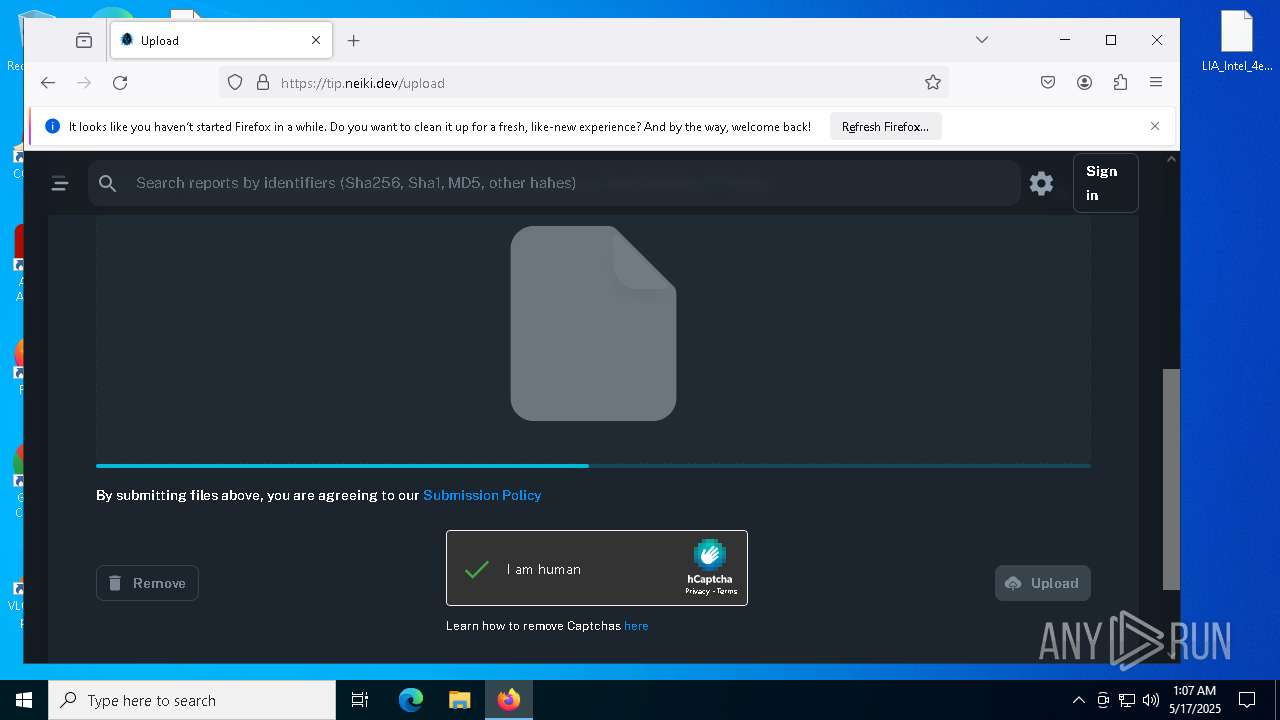Click the uploaded file placeholder thumbnail
The image size is (1280, 720).
pyautogui.click(x=593, y=323)
